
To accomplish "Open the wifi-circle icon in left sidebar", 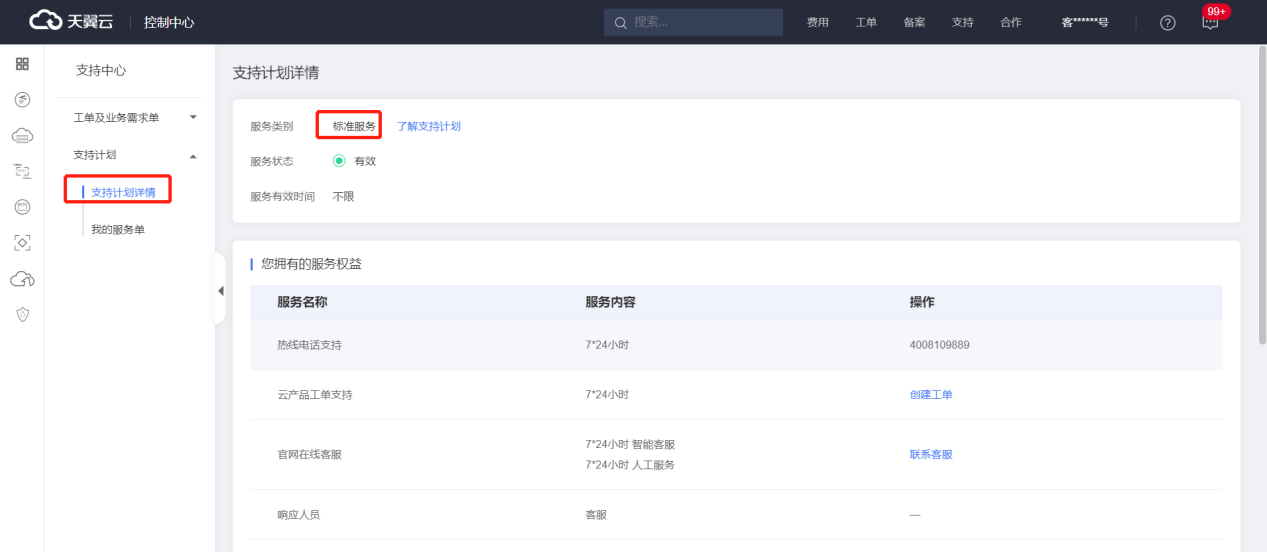I will [x=22, y=99].
